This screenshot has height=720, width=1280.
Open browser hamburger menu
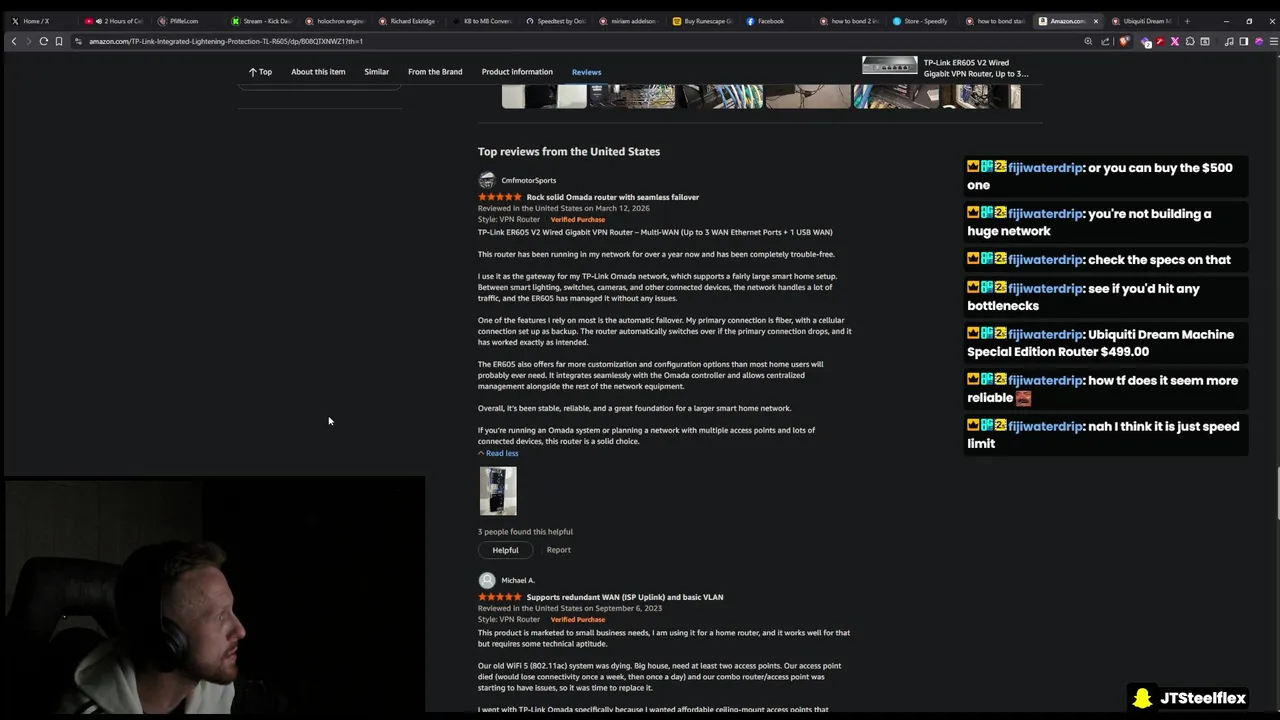pyautogui.click(x=1272, y=41)
